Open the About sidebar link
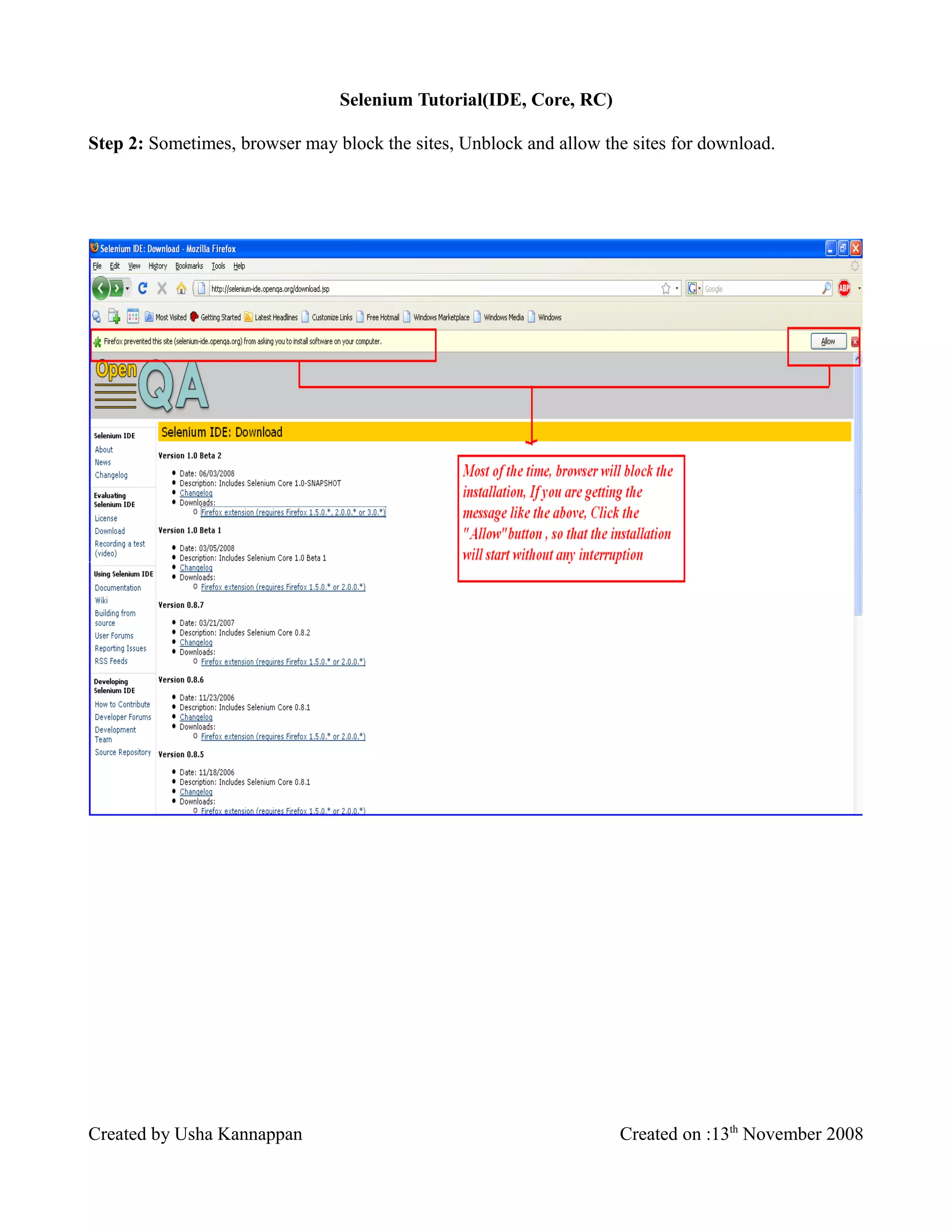 [104, 450]
